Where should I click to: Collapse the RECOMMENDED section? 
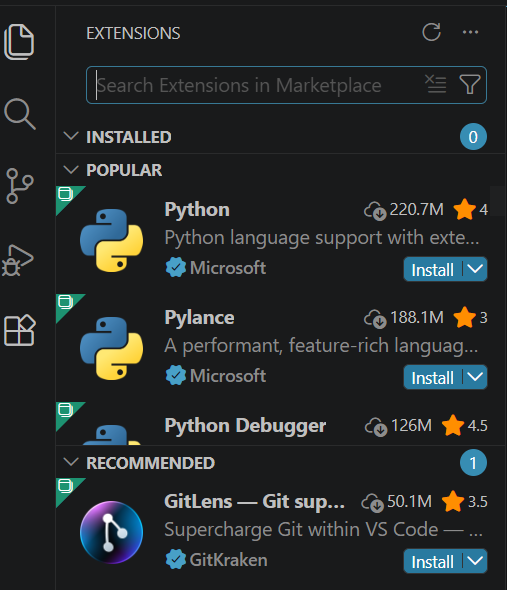point(71,462)
